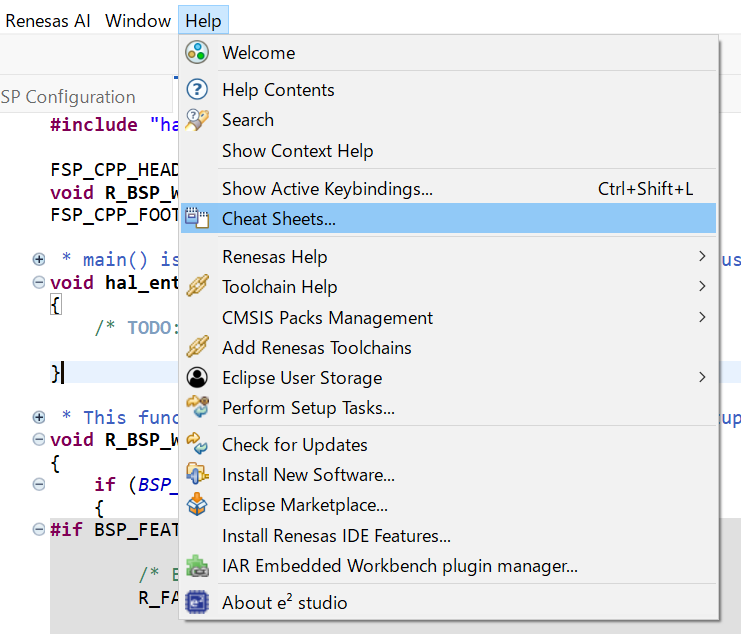Select Check for Updates
Image resolution: width=741 pixels, height=634 pixels.
pos(448,445)
